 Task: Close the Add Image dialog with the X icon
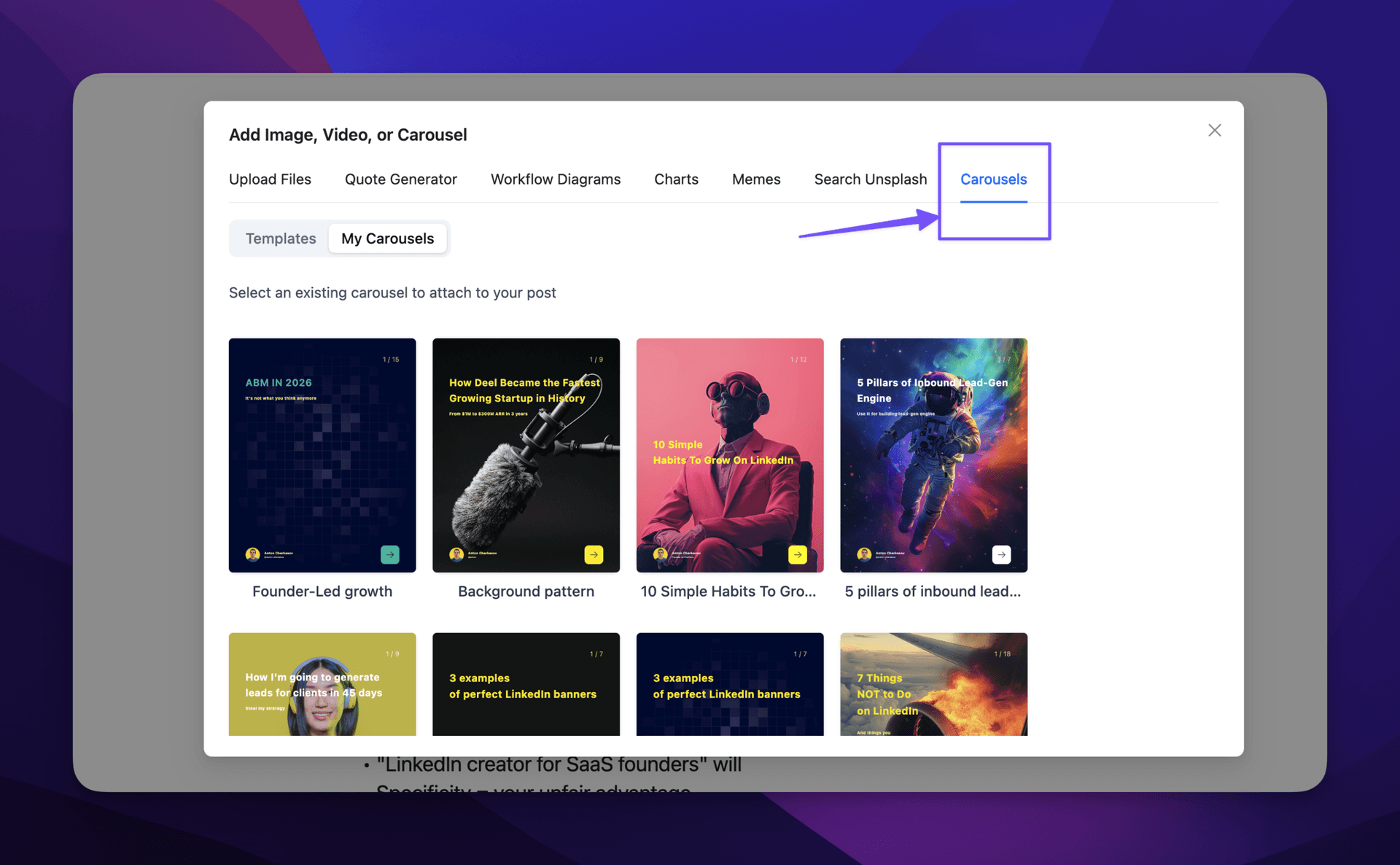click(x=1214, y=130)
